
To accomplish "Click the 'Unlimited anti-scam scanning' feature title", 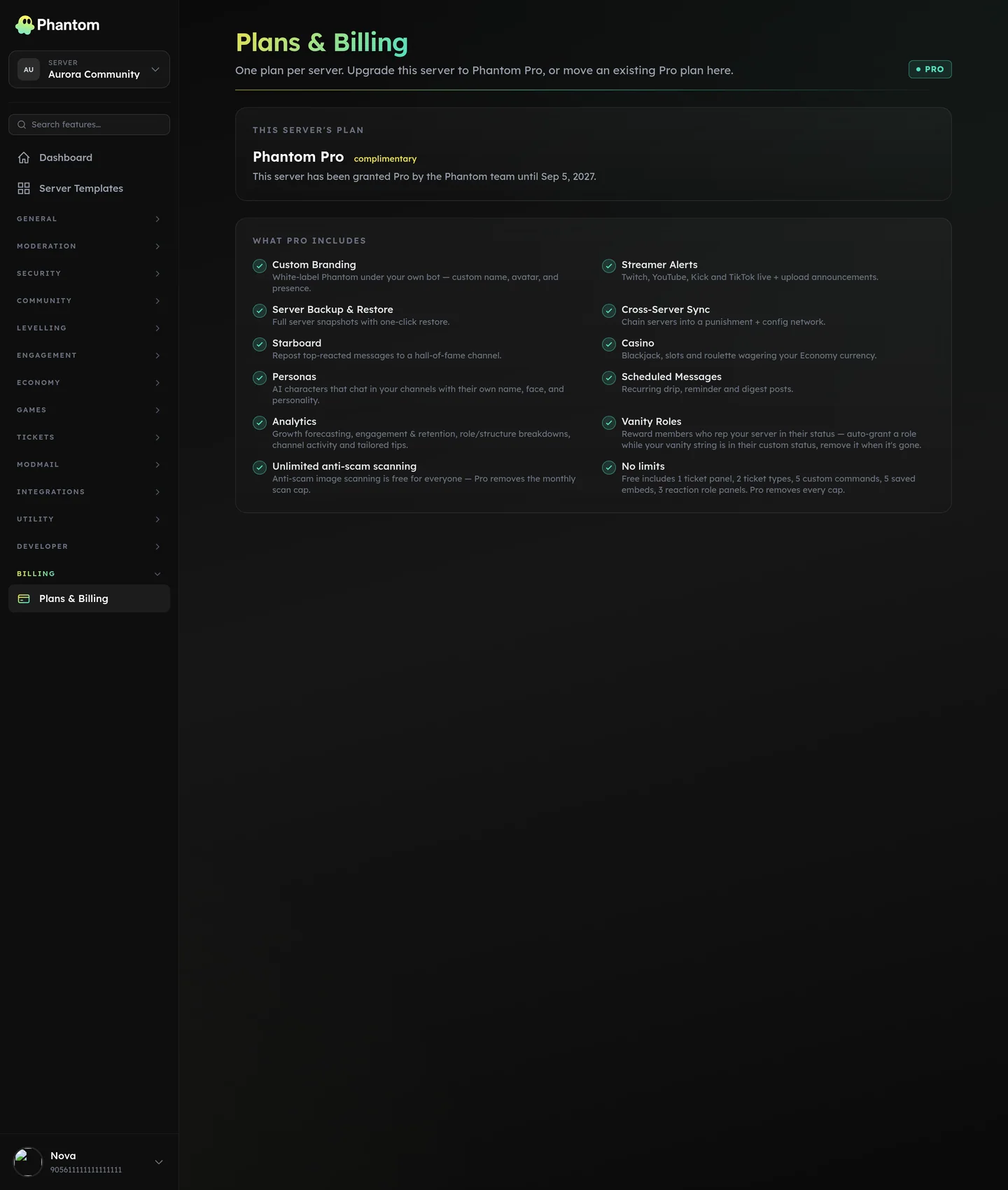I will coord(344,466).
